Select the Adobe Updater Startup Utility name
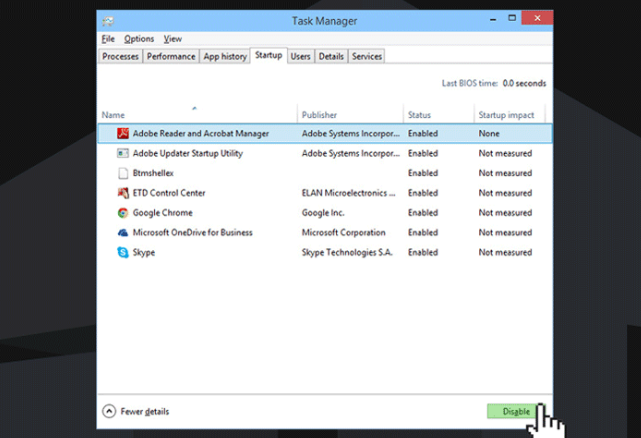This screenshot has height=438, width=641. [188, 153]
